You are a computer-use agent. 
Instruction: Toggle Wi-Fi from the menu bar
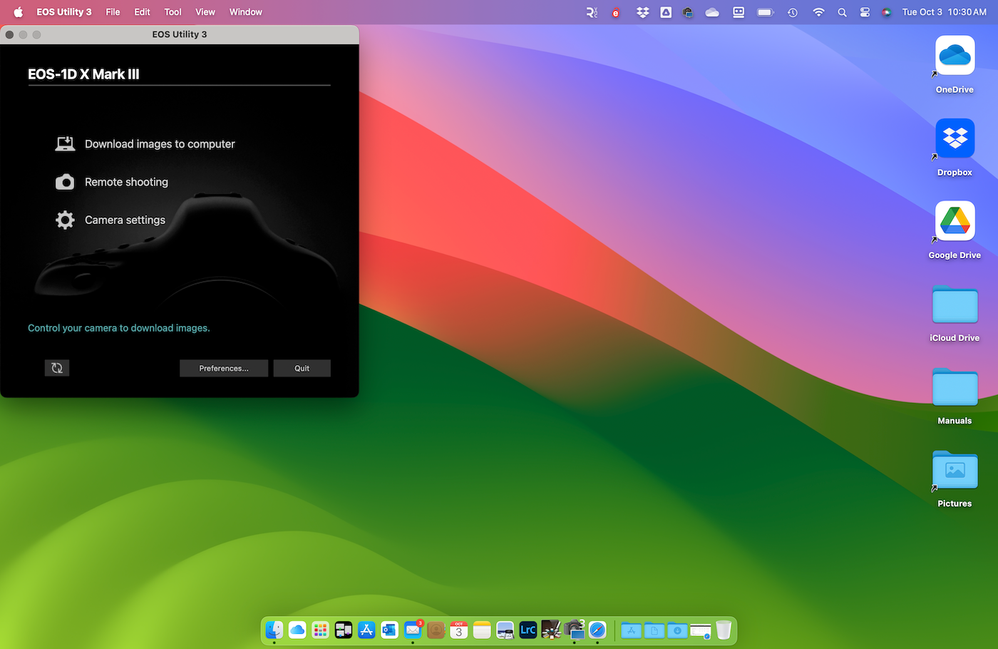coord(818,12)
